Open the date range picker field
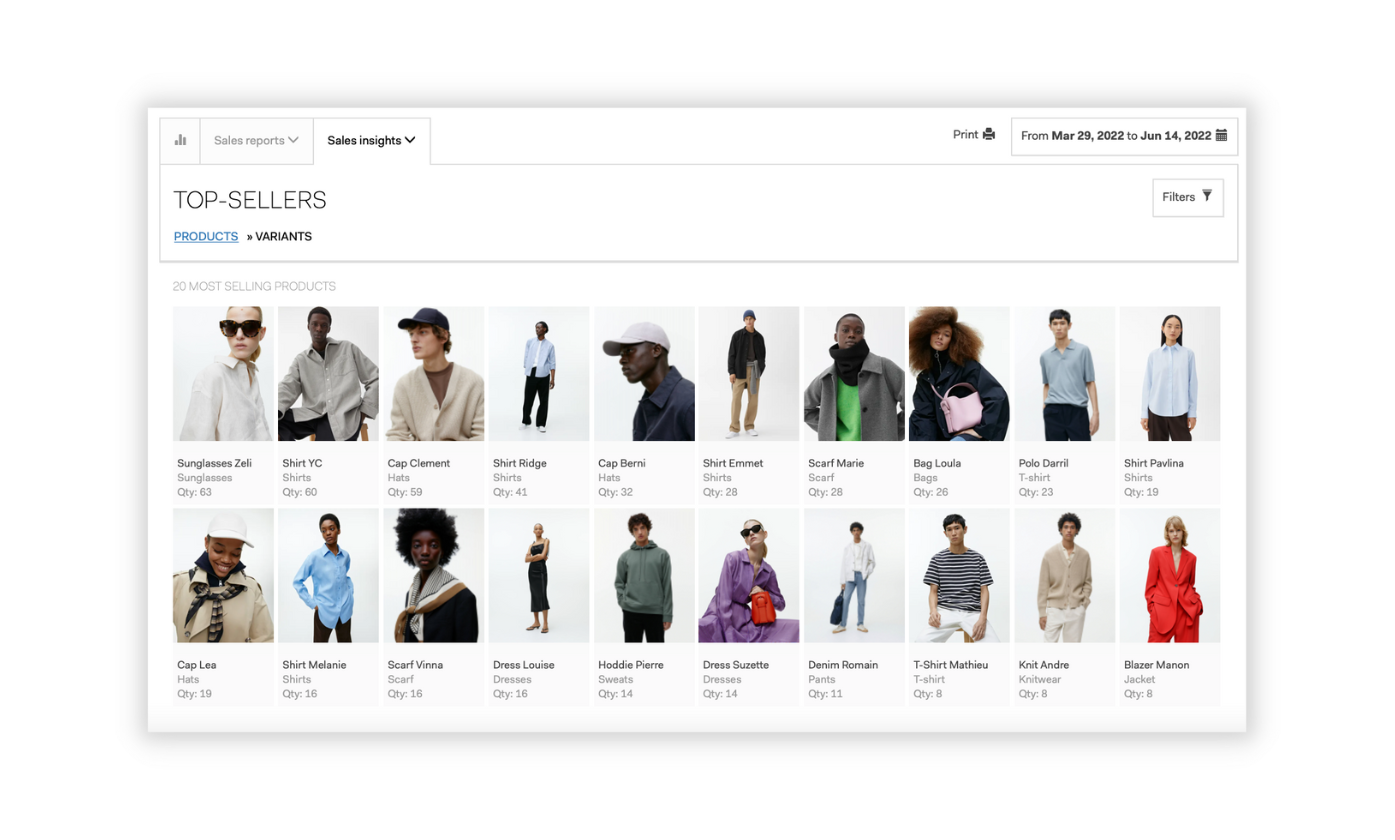1395x840 pixels. (1124, 136)
